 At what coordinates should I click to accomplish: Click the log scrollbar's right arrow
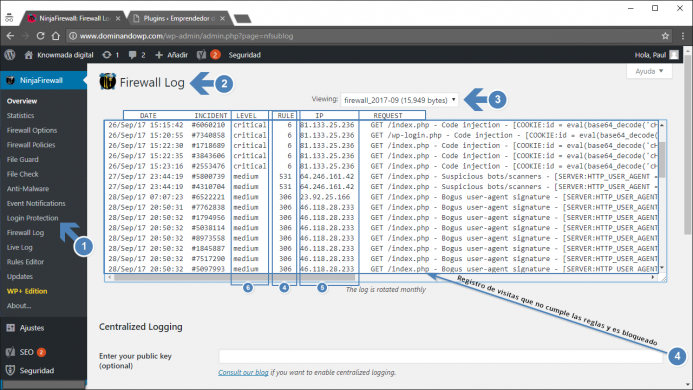653,277
